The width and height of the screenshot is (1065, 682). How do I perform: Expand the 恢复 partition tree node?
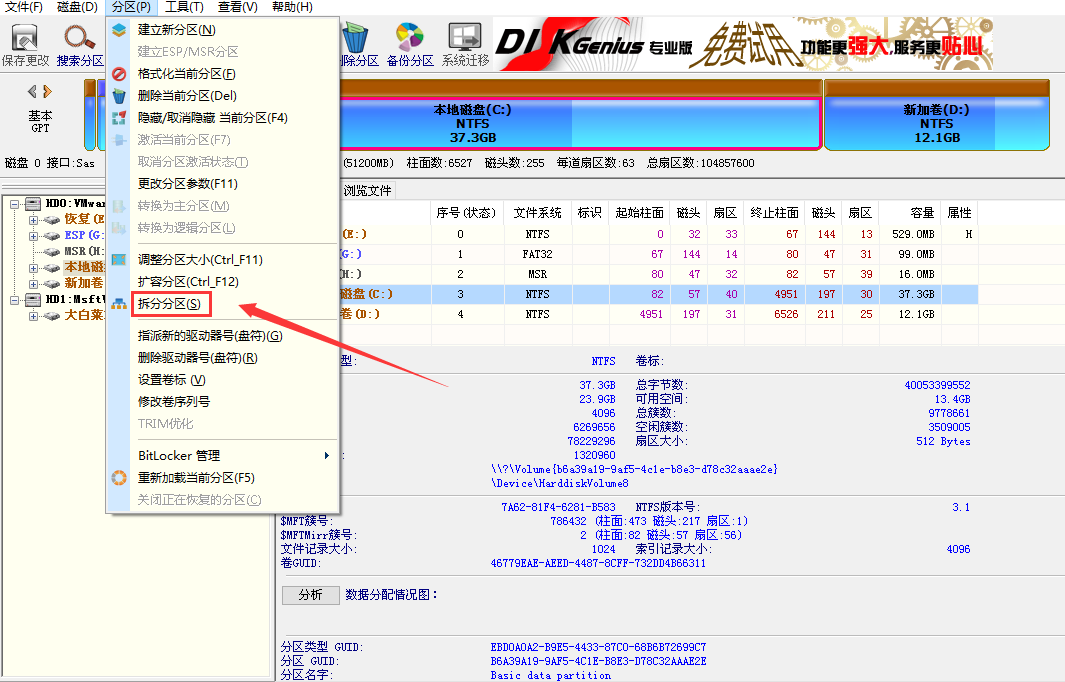coord(33,220)
